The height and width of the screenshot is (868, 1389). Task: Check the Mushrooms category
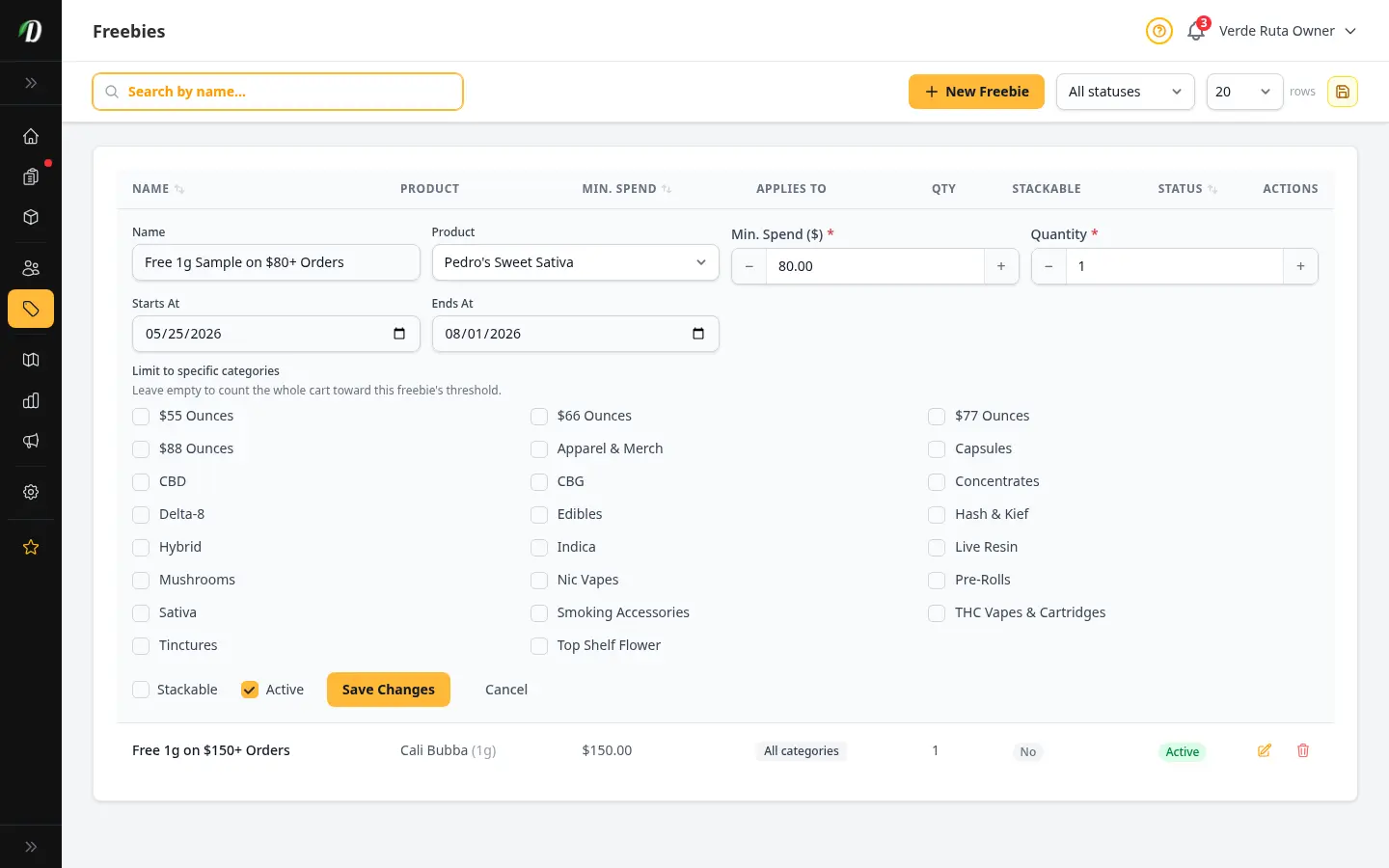coord(141,580)
